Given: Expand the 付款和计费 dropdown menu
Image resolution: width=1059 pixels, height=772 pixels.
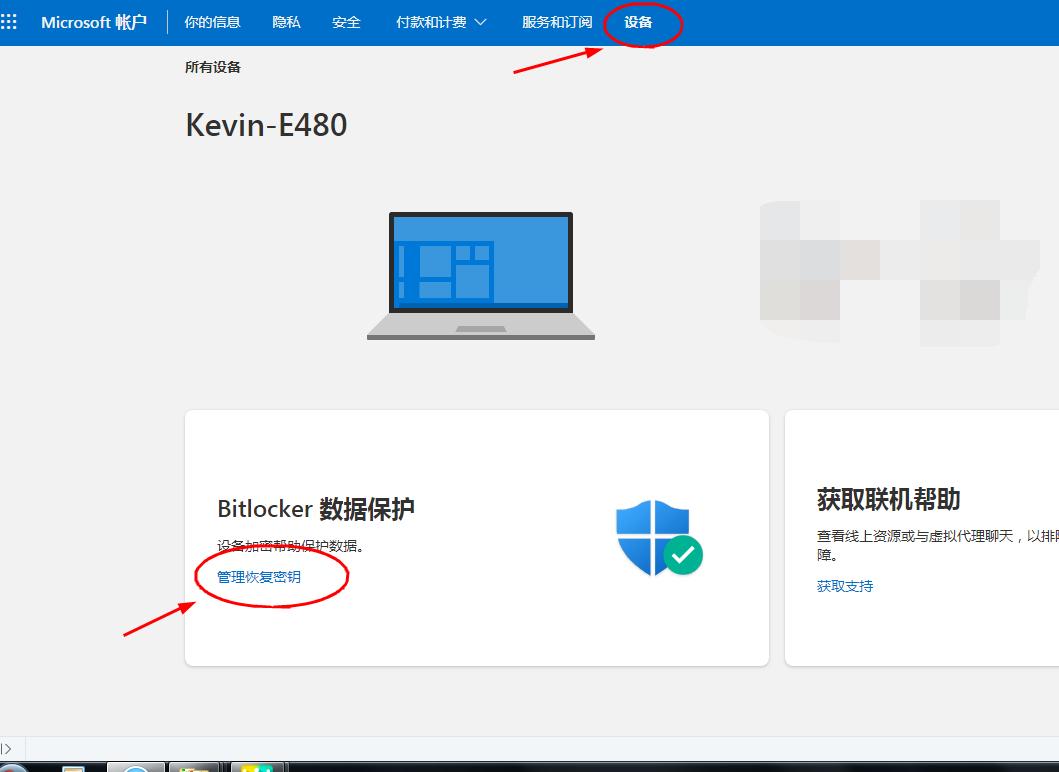Looking at the screenshot, I should click(440, 21).
